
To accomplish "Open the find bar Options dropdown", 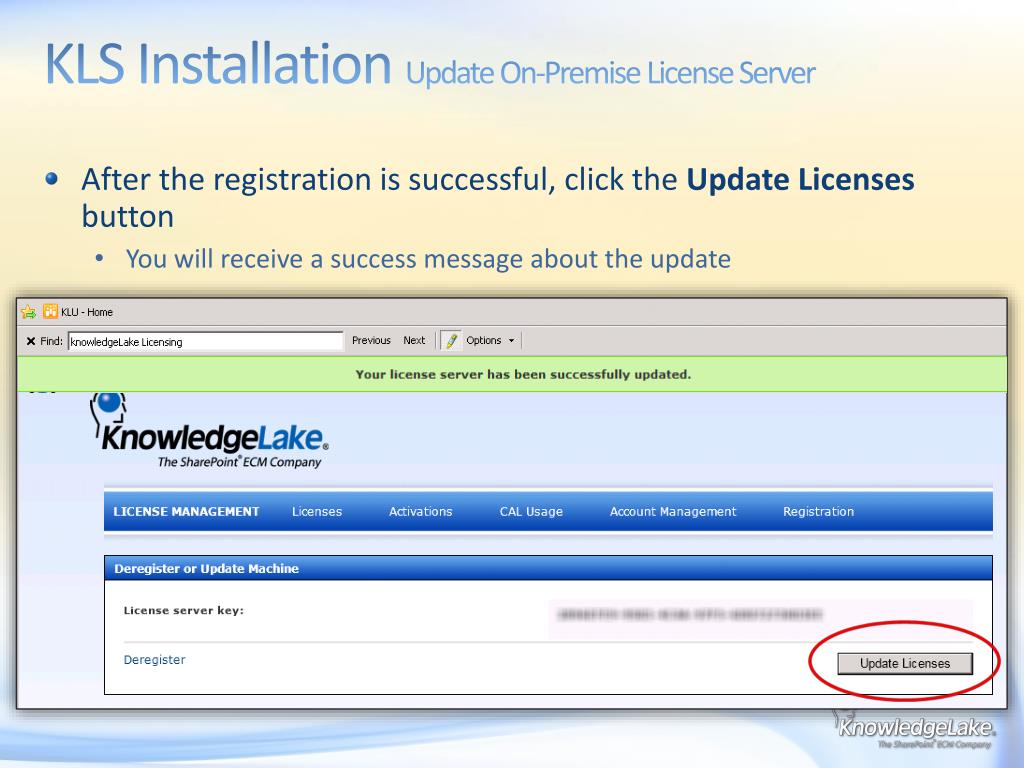I will [x=490, y=340].
